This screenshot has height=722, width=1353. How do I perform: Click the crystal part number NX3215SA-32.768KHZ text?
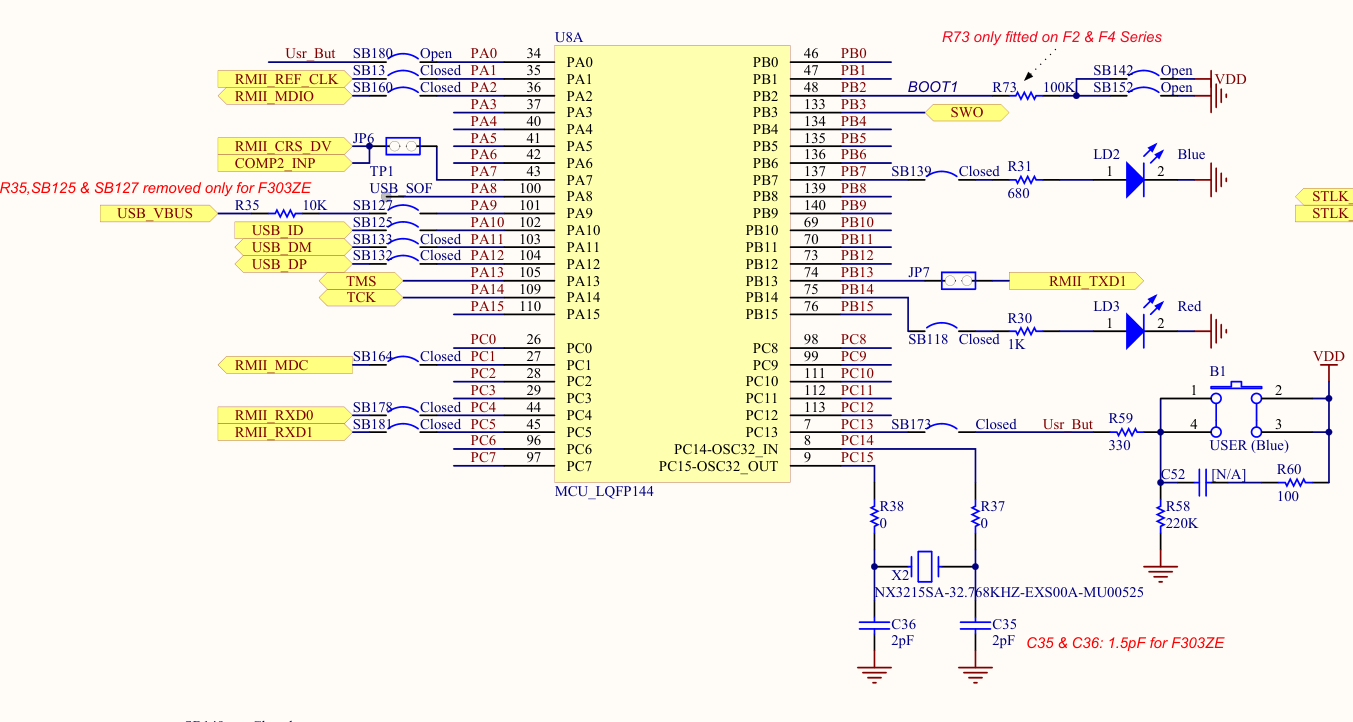pos(1008,591)
